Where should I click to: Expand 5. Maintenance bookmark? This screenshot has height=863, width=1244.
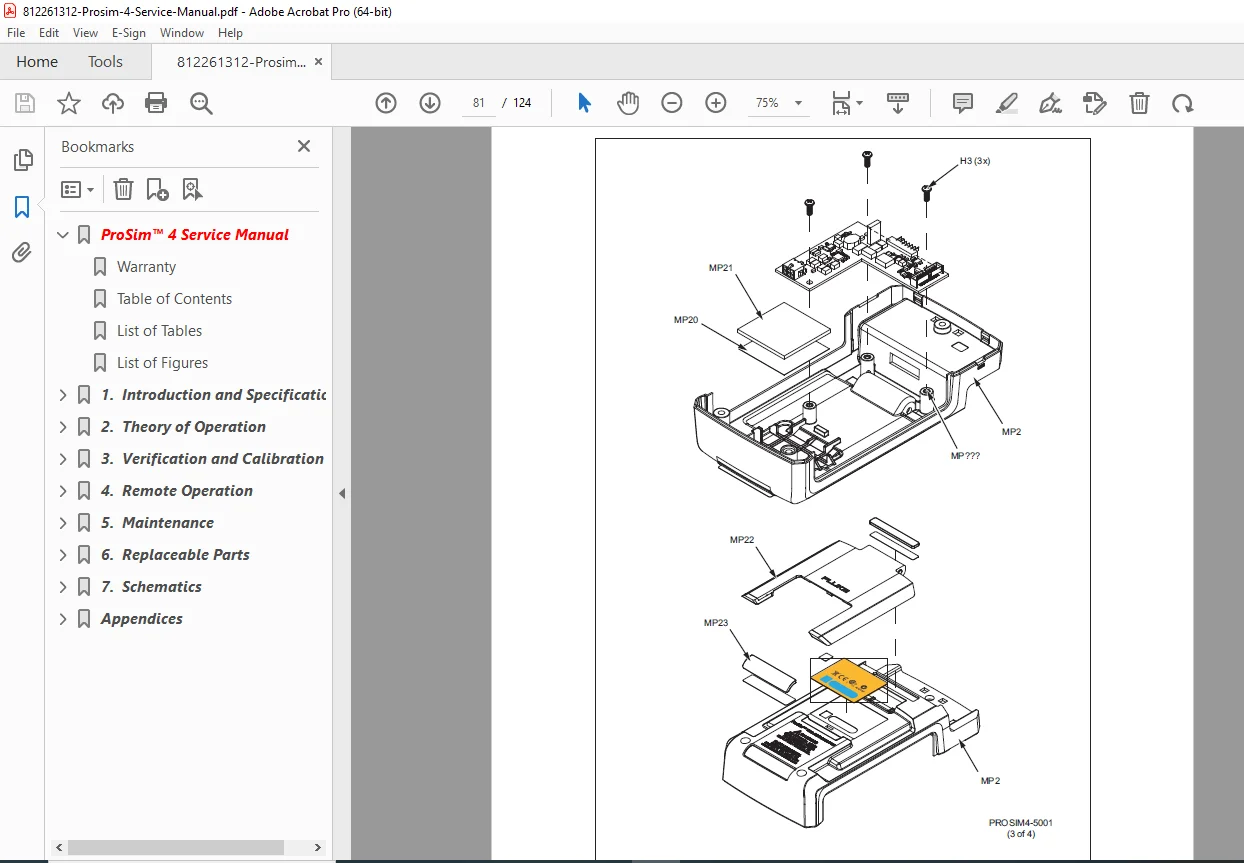click(63, 523)
